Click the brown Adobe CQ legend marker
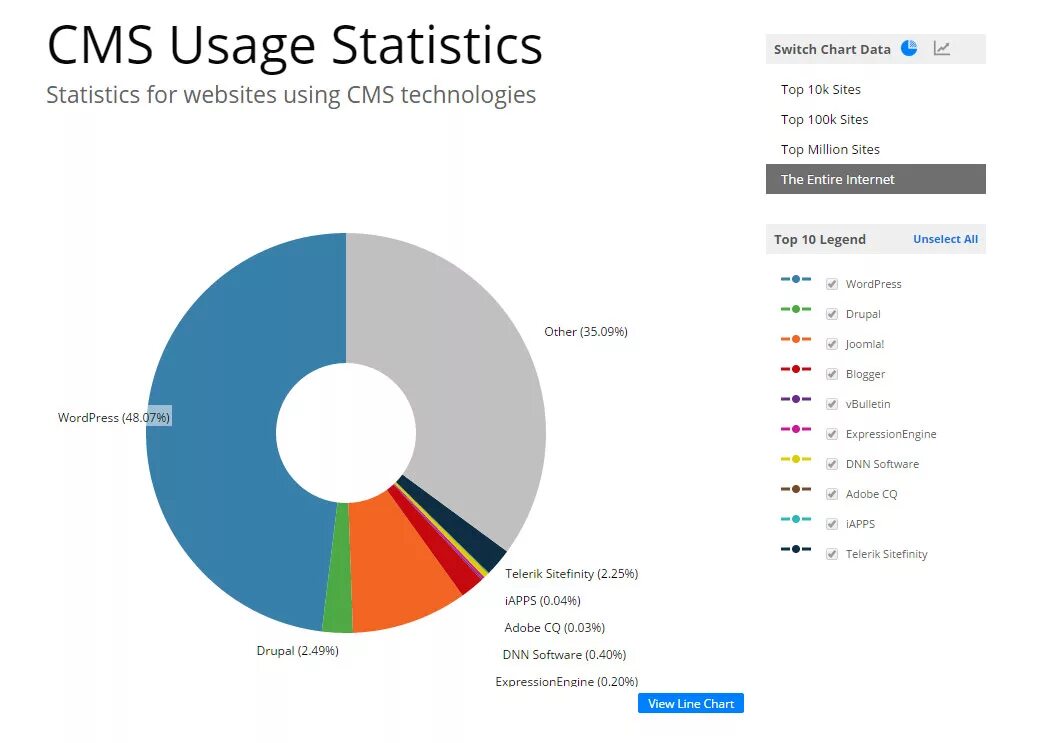 [x=796, y=489]
